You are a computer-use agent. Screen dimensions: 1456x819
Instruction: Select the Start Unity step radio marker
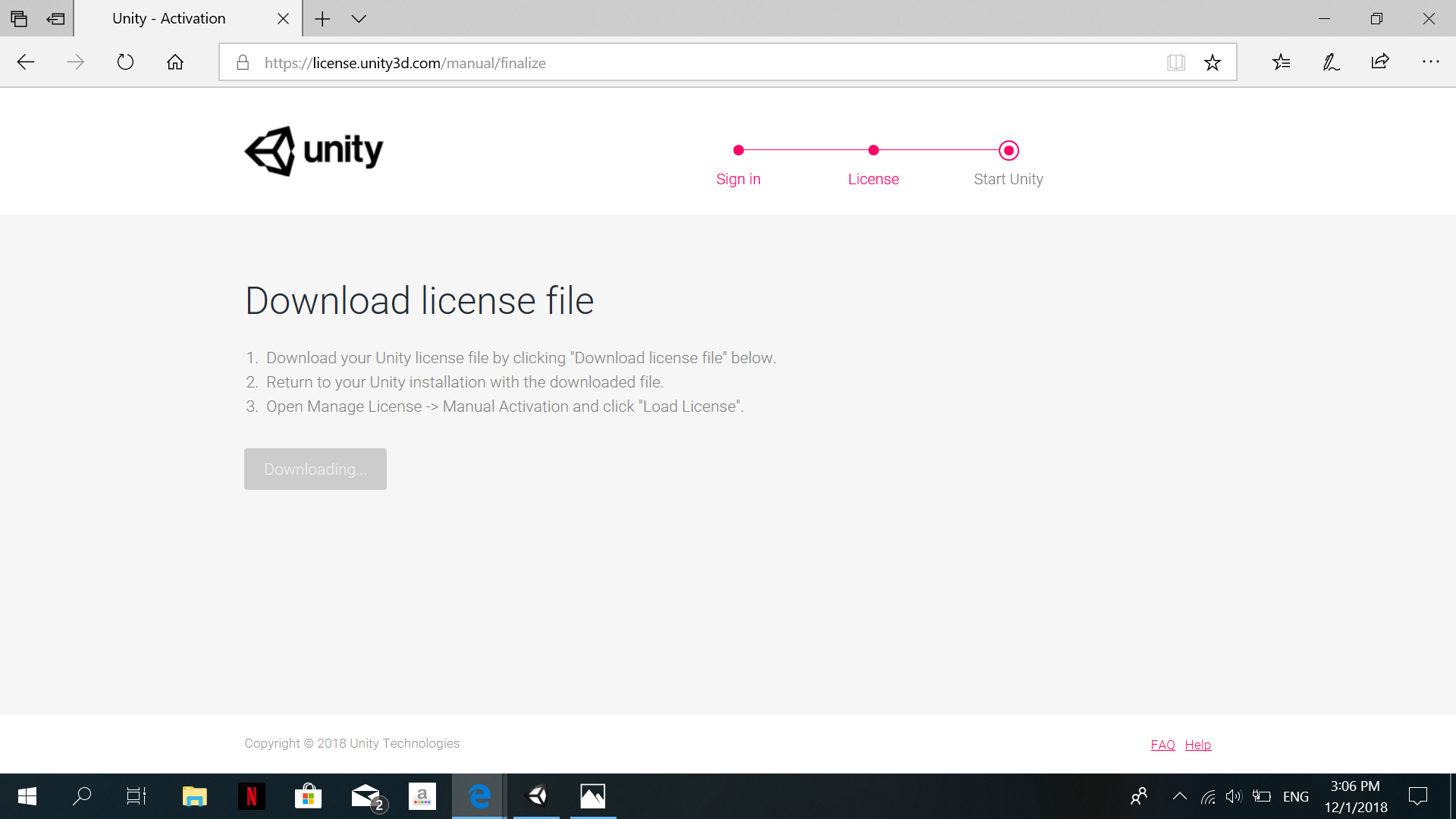1009,151
